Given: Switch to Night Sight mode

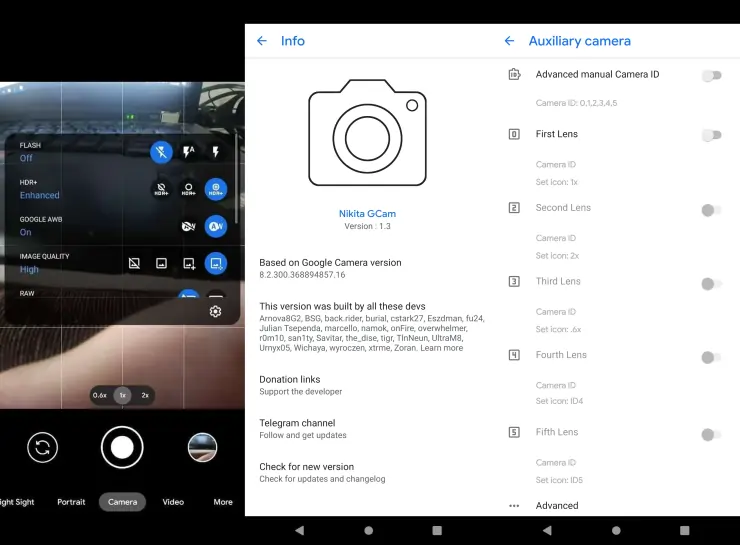Looking at the screenshot, I should [17, 502].
